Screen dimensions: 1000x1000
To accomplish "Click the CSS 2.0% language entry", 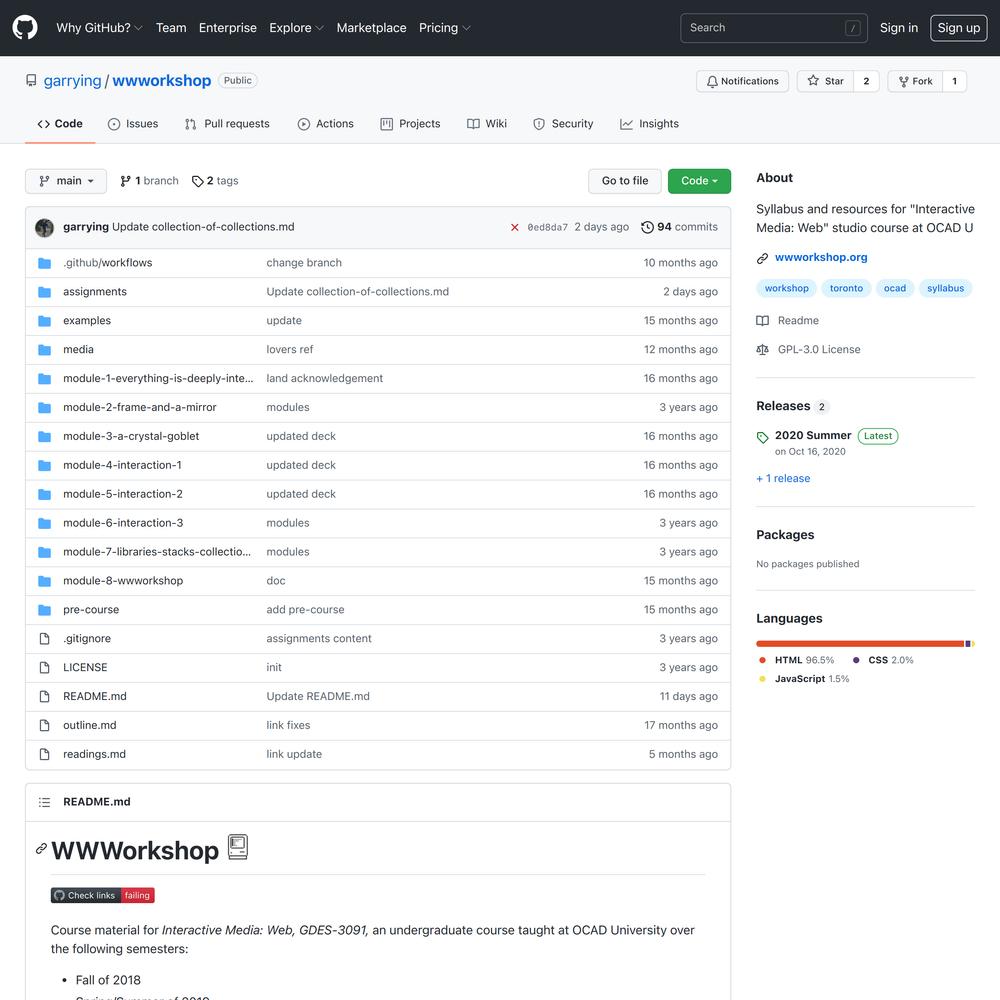I will 883,660.
